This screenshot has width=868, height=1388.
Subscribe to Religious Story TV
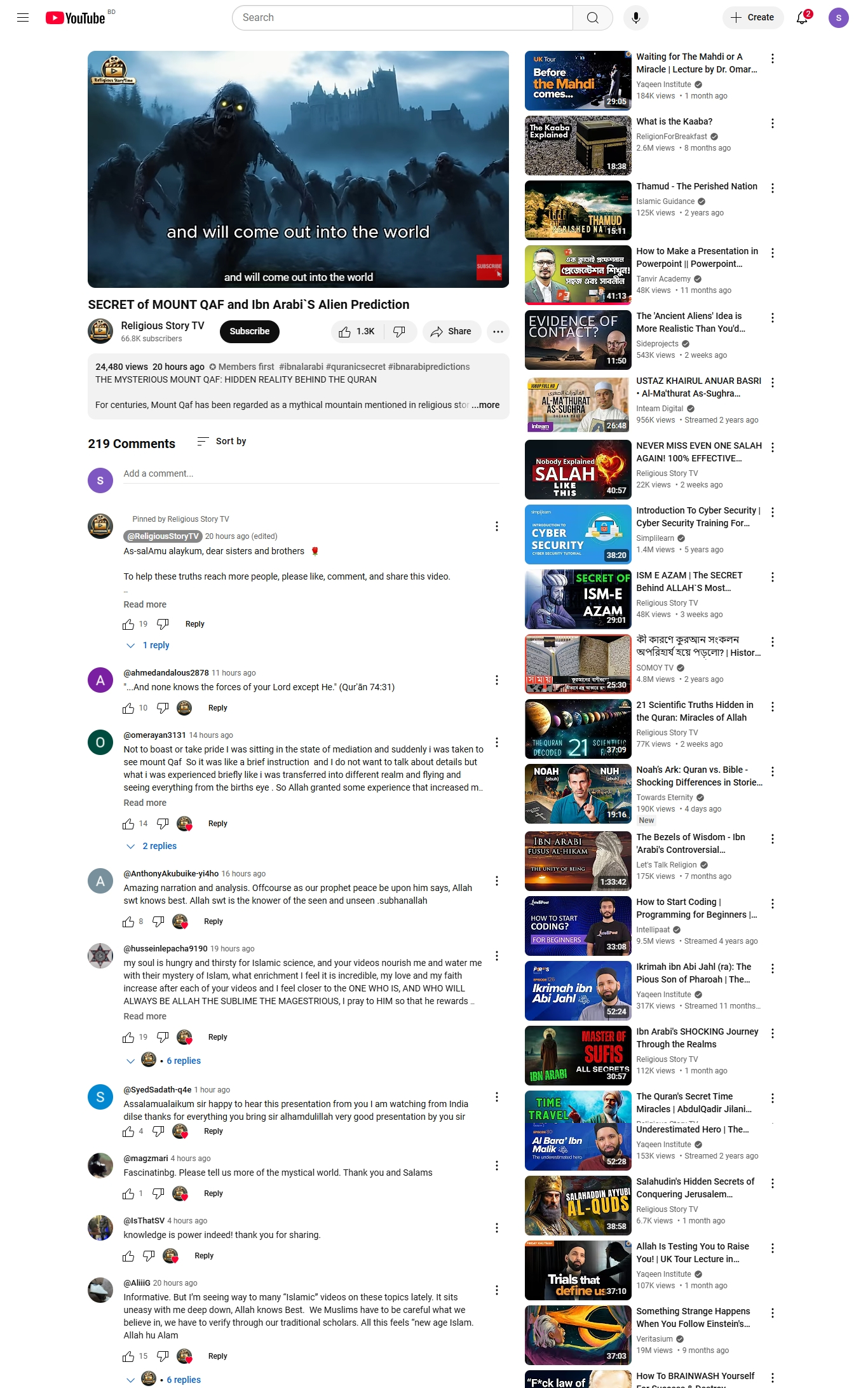tap(250, 332)
